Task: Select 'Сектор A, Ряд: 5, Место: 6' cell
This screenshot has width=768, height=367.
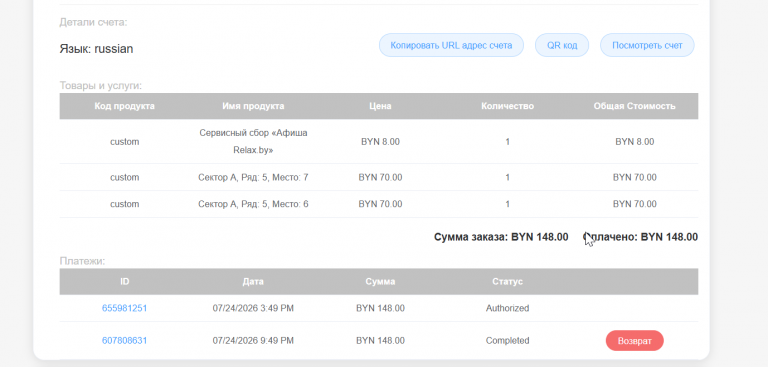Action: (253, 204)
